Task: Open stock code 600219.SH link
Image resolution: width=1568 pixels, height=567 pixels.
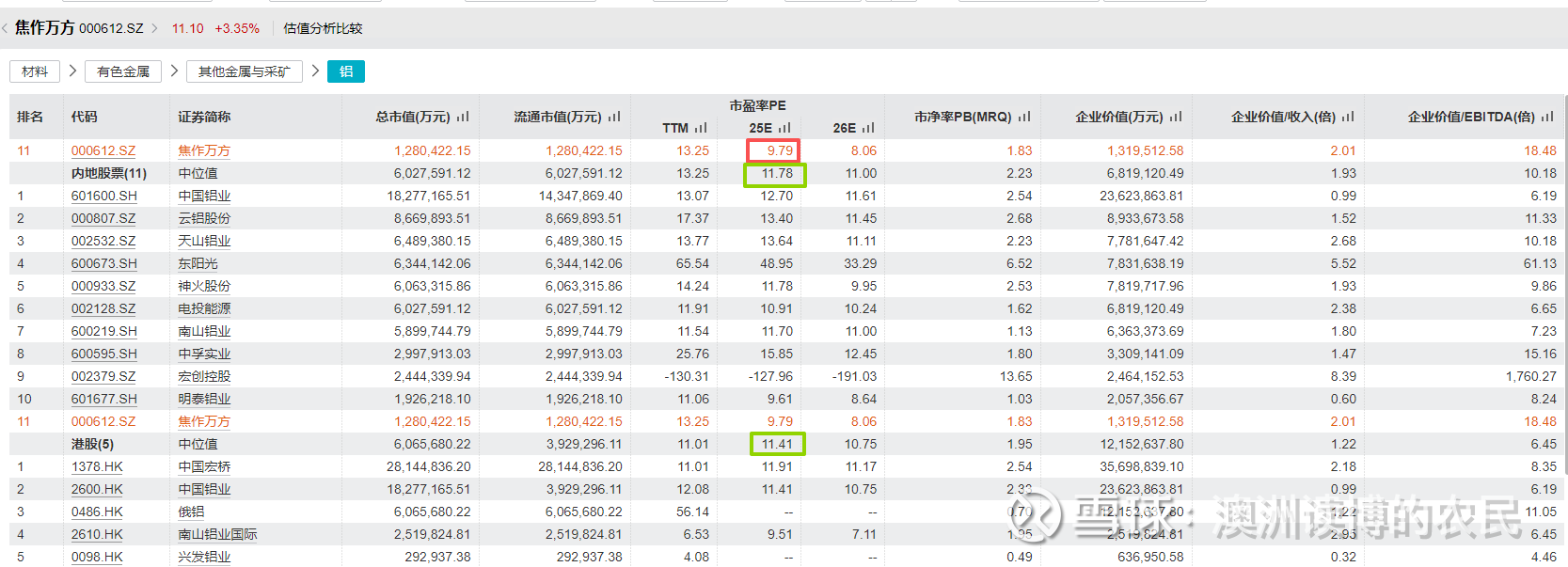Action: click(x=104, y=331)
